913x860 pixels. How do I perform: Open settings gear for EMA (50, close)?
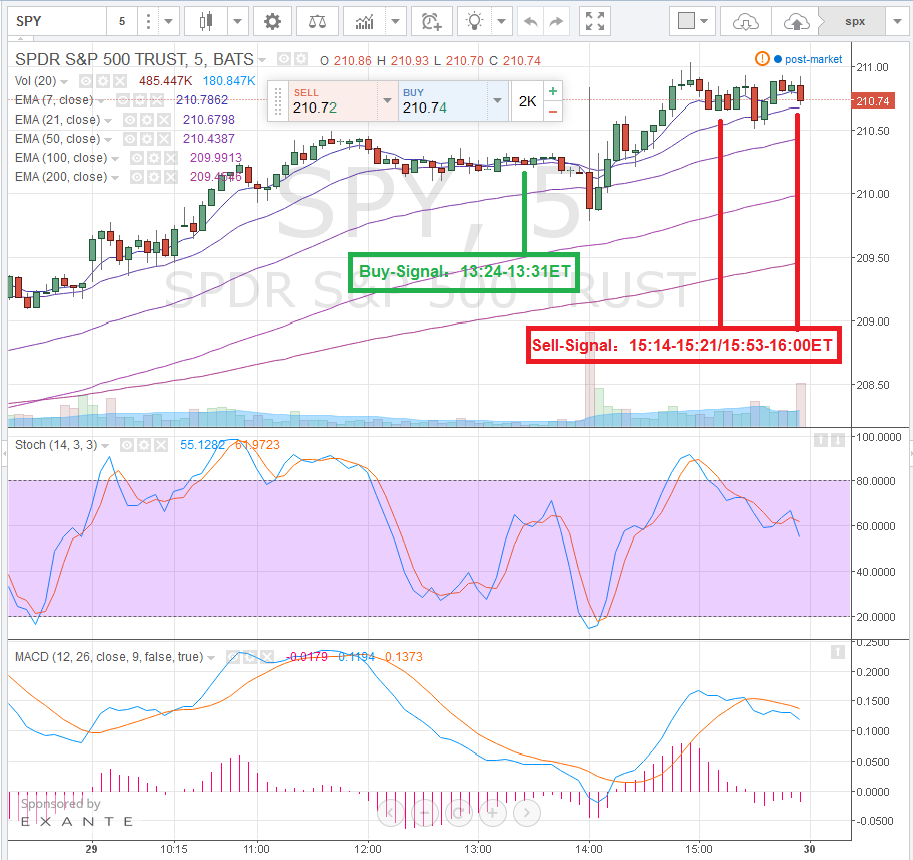click(x=147, y=139)
